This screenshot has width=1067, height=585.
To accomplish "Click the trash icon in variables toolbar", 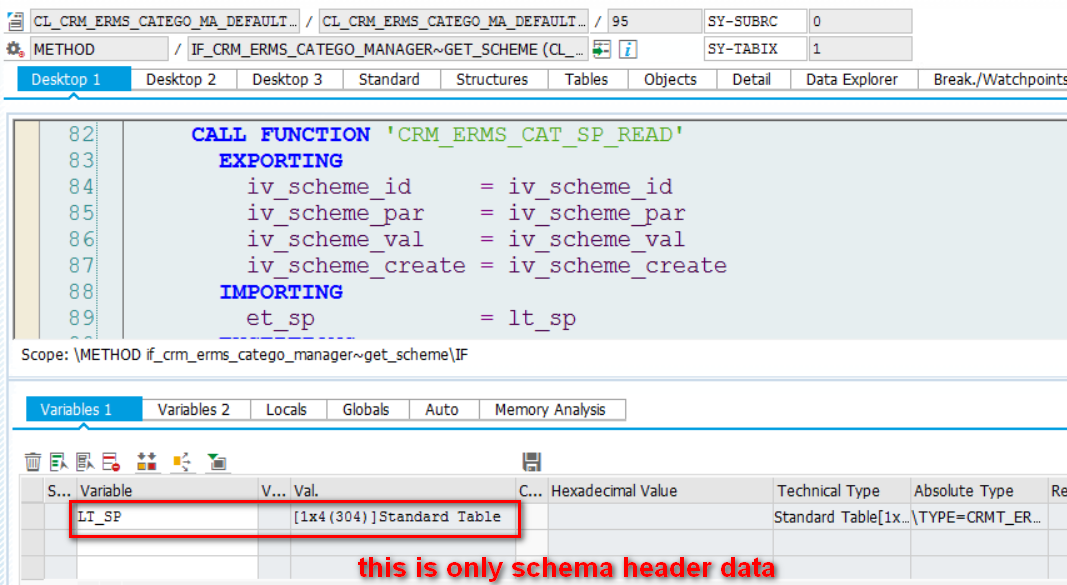I will point(33,462).
